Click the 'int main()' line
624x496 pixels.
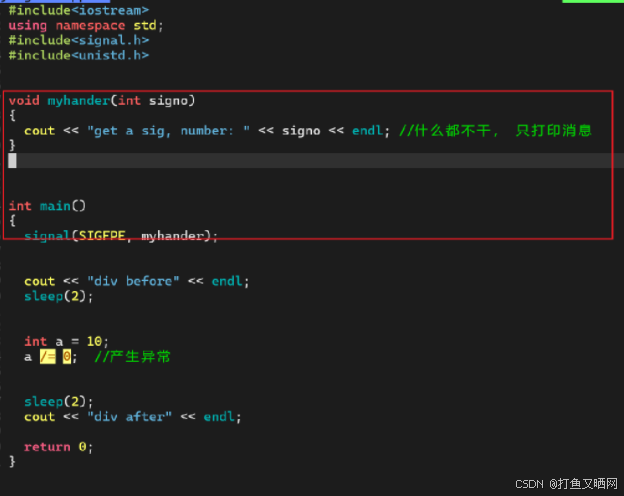click(x=47, y=206)
